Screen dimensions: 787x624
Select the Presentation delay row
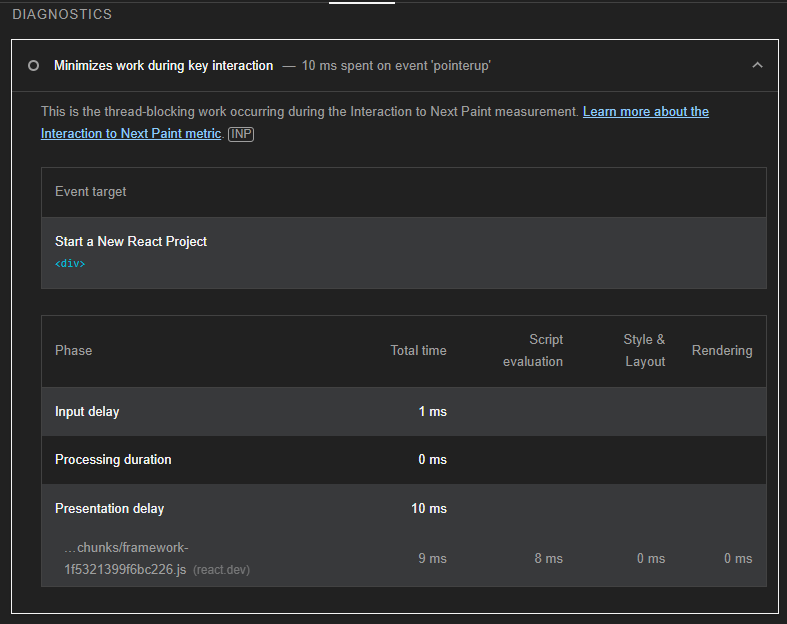tap(109, 509)
